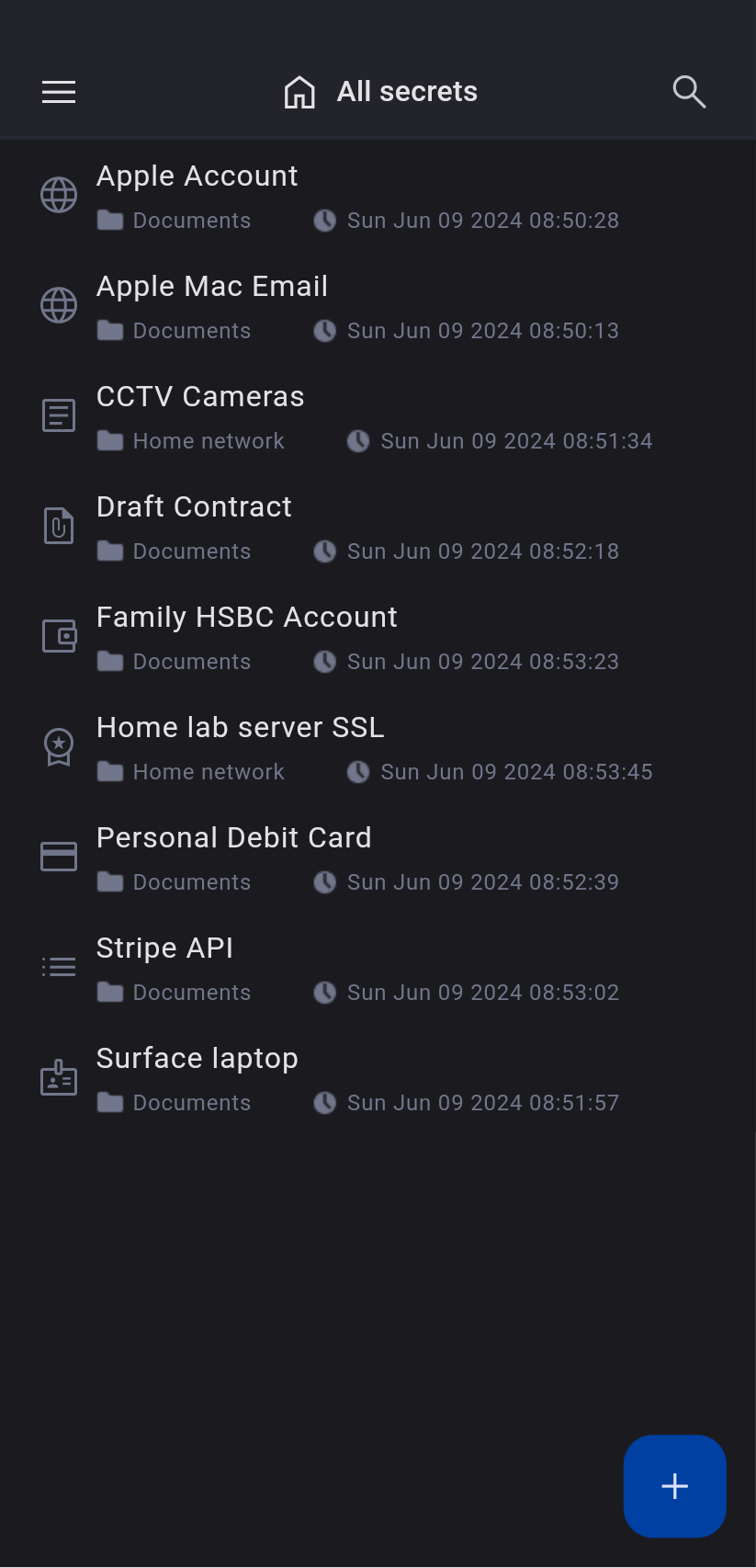Click the note icon for CCTV Cameras
Image resolution: width=756 pixels, height=1568 pixels.
pyautogui.click(x=59, y=415)
